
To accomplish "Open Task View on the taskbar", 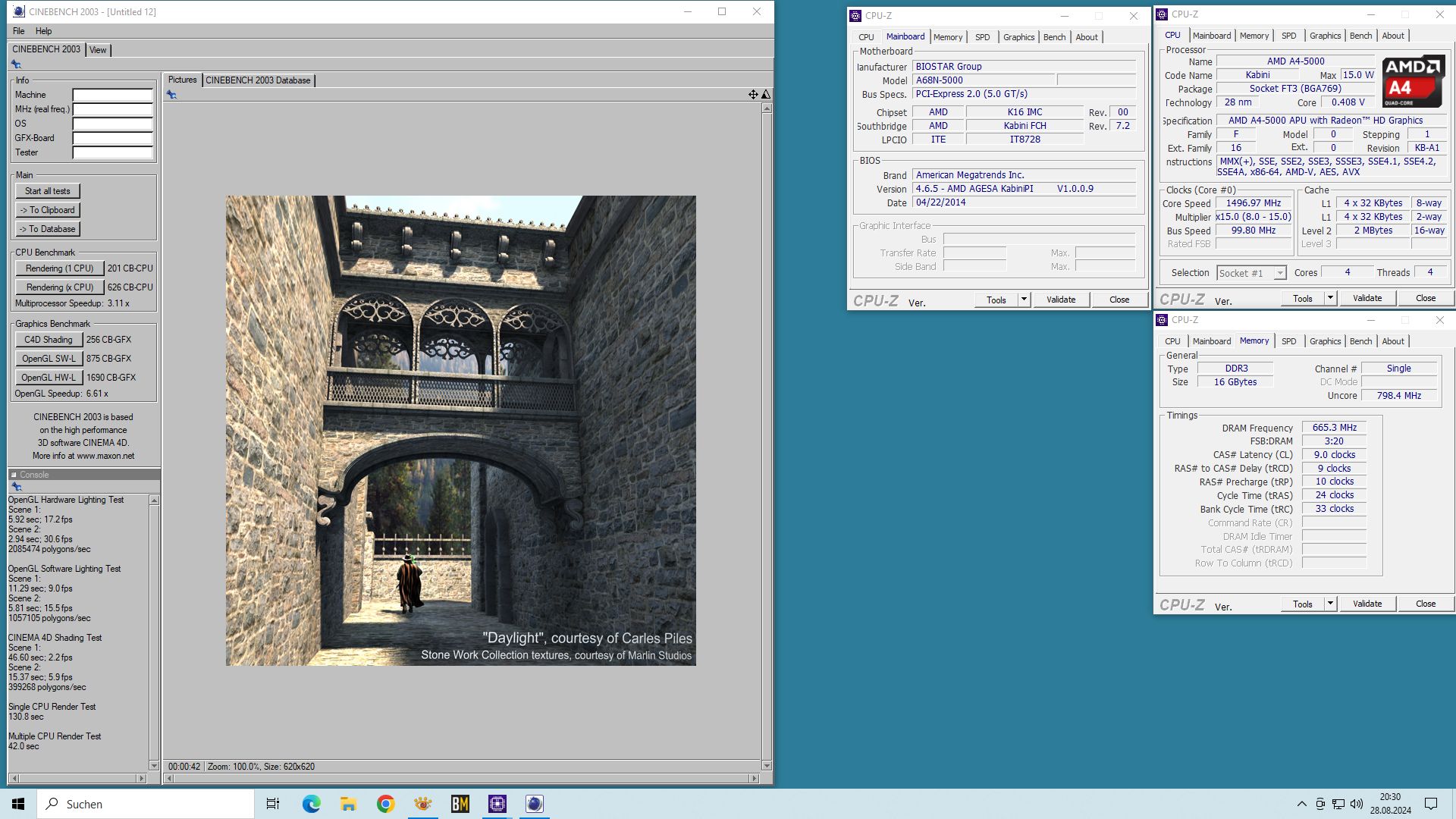I will coord(273,804).
